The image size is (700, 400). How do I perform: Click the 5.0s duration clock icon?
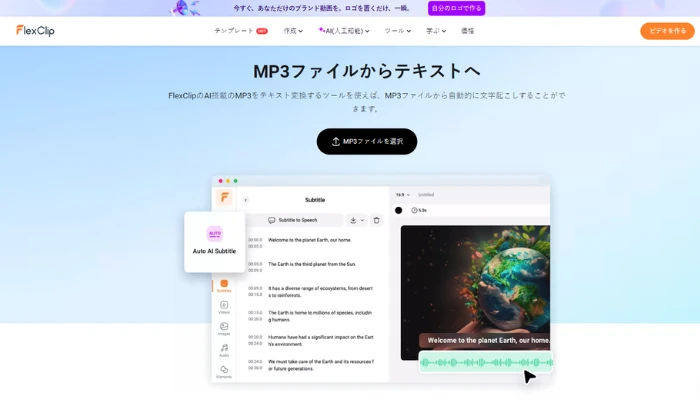click(414, 210)
